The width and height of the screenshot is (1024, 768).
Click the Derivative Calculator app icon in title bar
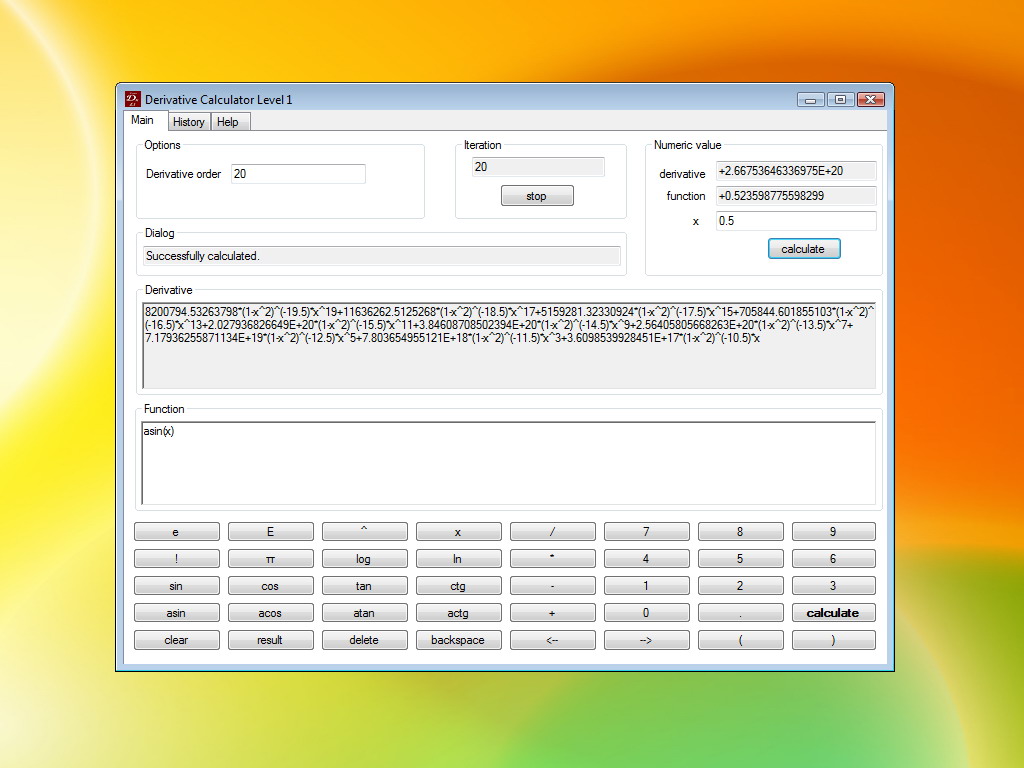(x=133, y=99)
